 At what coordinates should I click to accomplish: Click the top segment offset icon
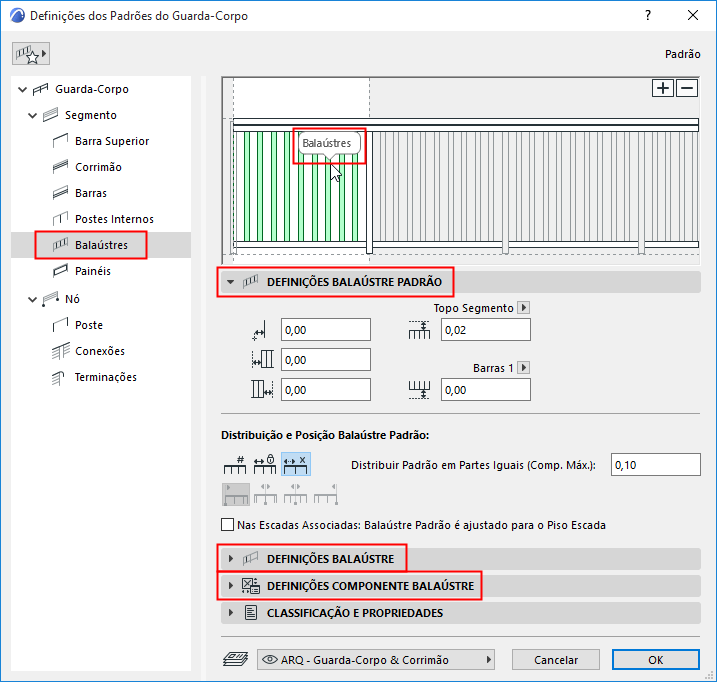coord(419,330)
